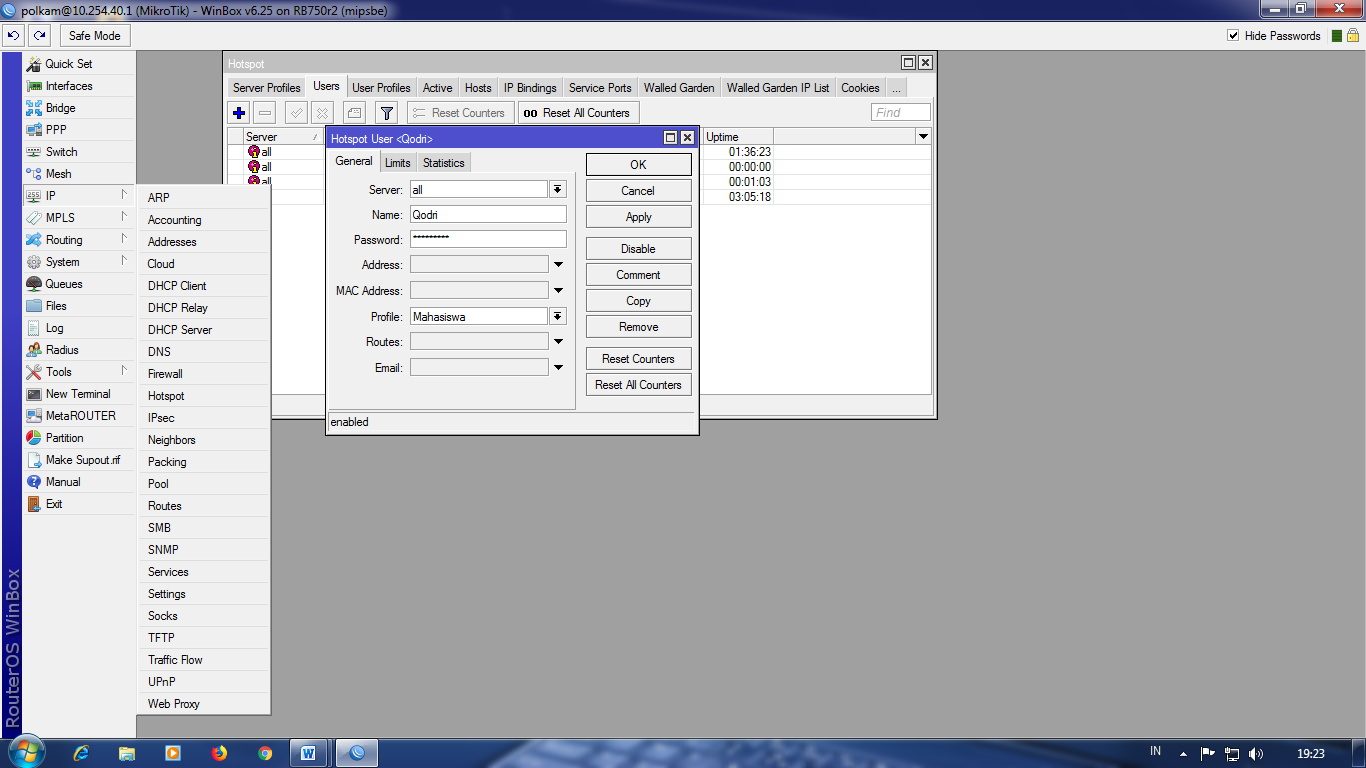Click the X Disable button in Hotspot toolbar
1366x768 pixels.
[323, 113]
